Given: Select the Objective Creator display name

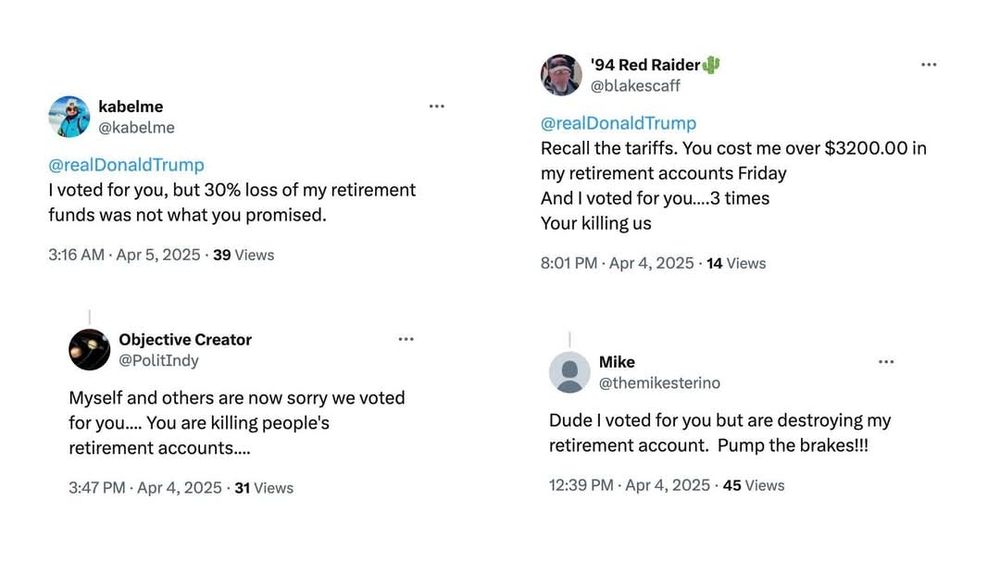Looking at the screenshot, I should pyautogui.click(x=185, y=339).
